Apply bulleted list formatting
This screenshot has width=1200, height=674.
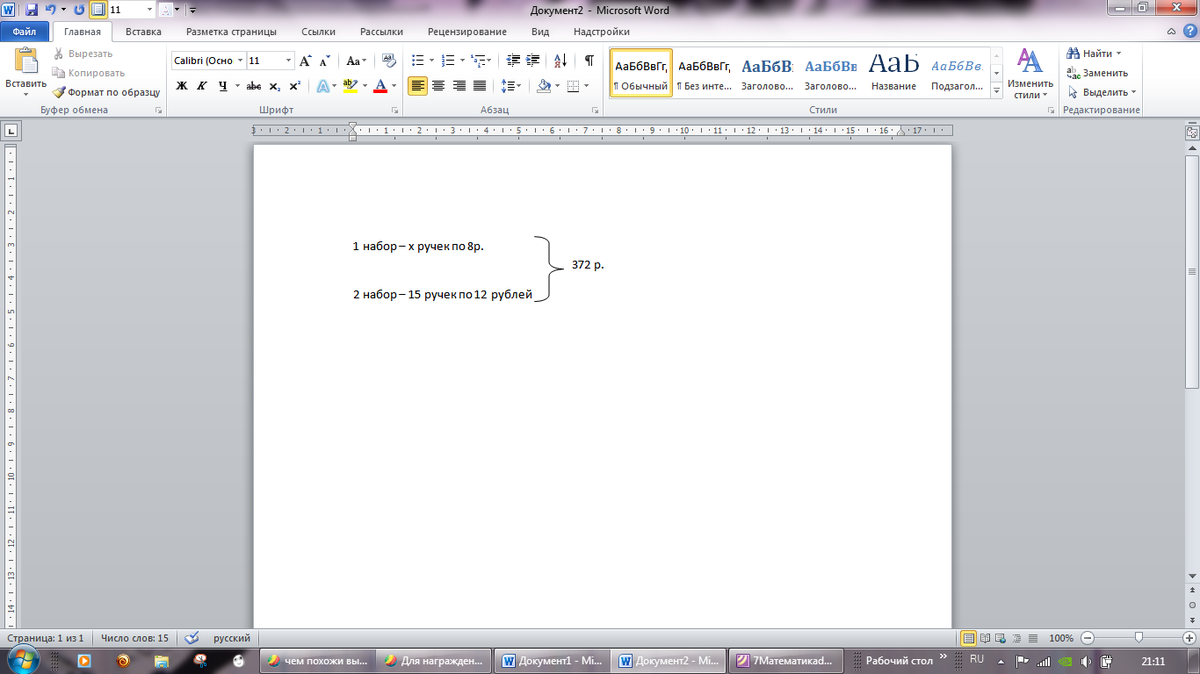(x=418, y=61)
